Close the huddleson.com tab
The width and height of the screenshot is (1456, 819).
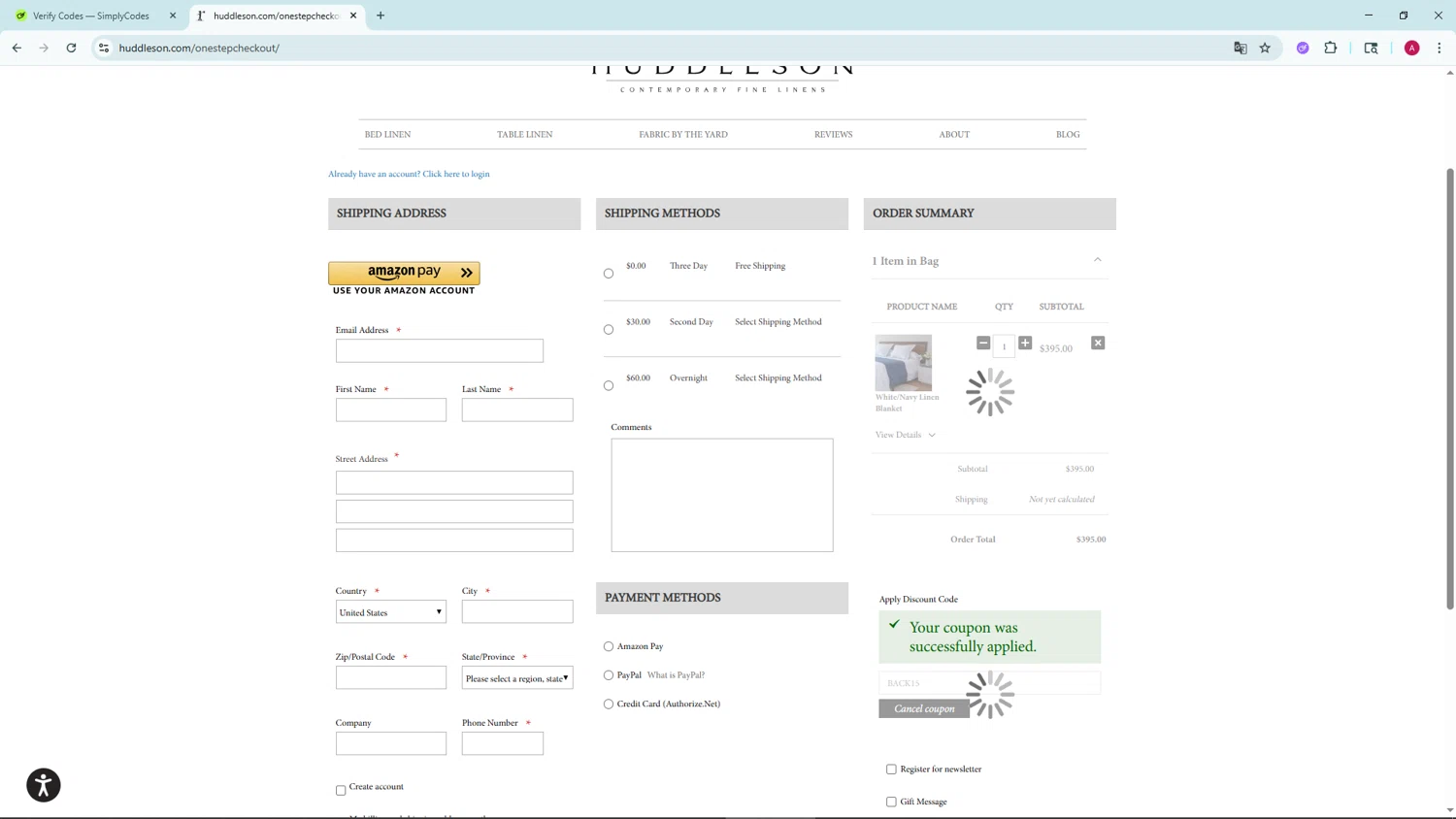[353, 16]
